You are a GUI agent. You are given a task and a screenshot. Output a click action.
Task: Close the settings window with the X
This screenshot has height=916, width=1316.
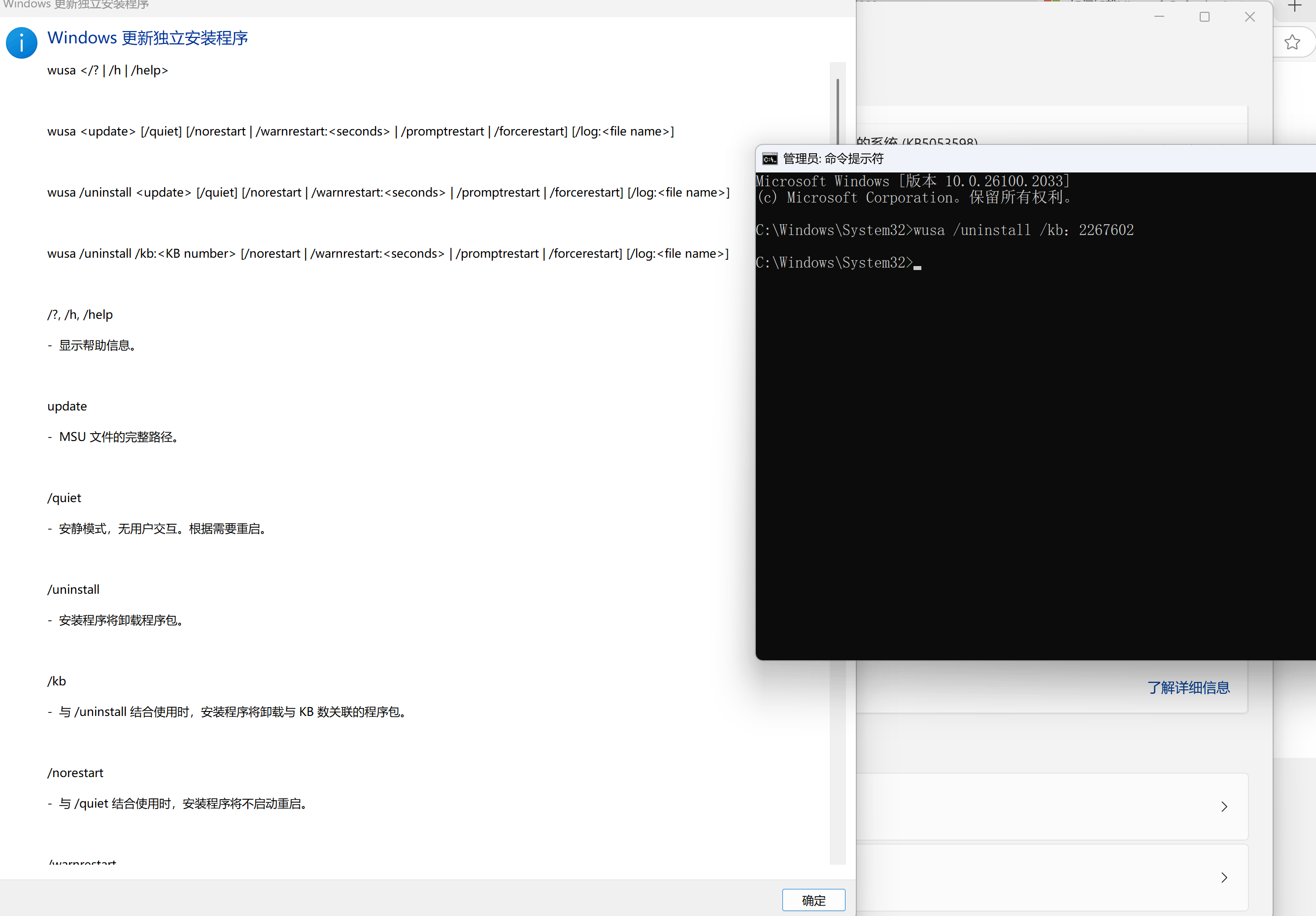coord(1249,17)
